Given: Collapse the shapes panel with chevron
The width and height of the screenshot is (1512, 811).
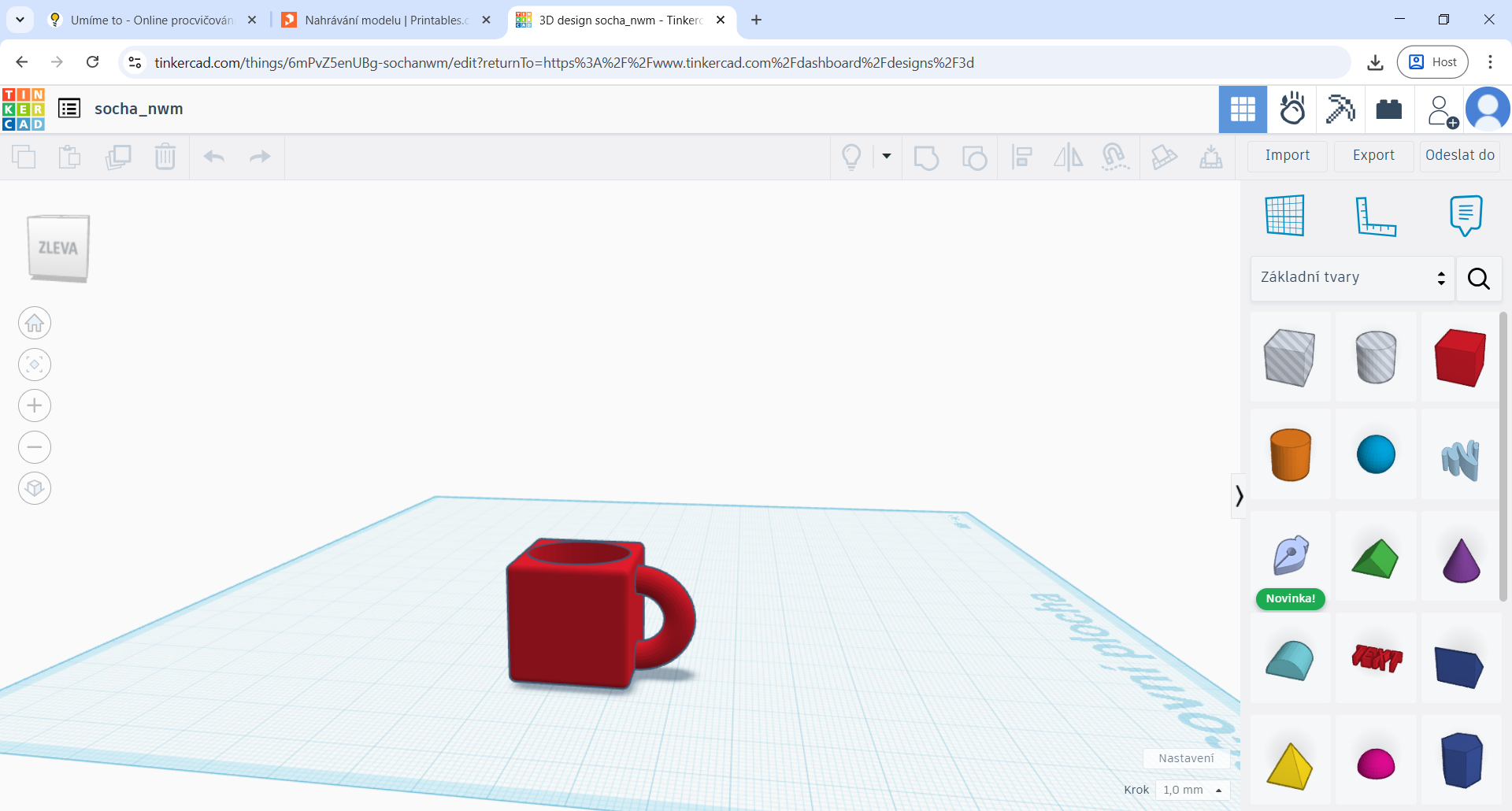Looking at the screenshot, I should [x=1239, y=496].
